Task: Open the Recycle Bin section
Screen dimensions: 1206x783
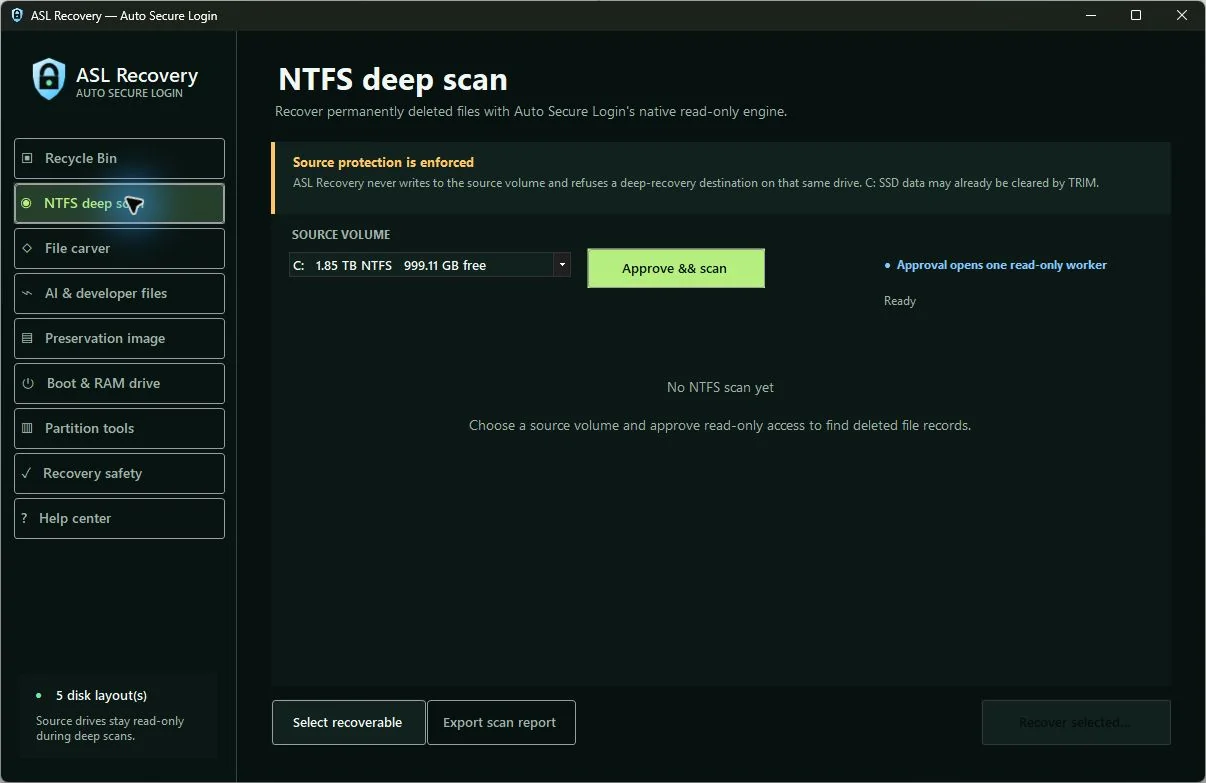Action: (x=119, y=158)
